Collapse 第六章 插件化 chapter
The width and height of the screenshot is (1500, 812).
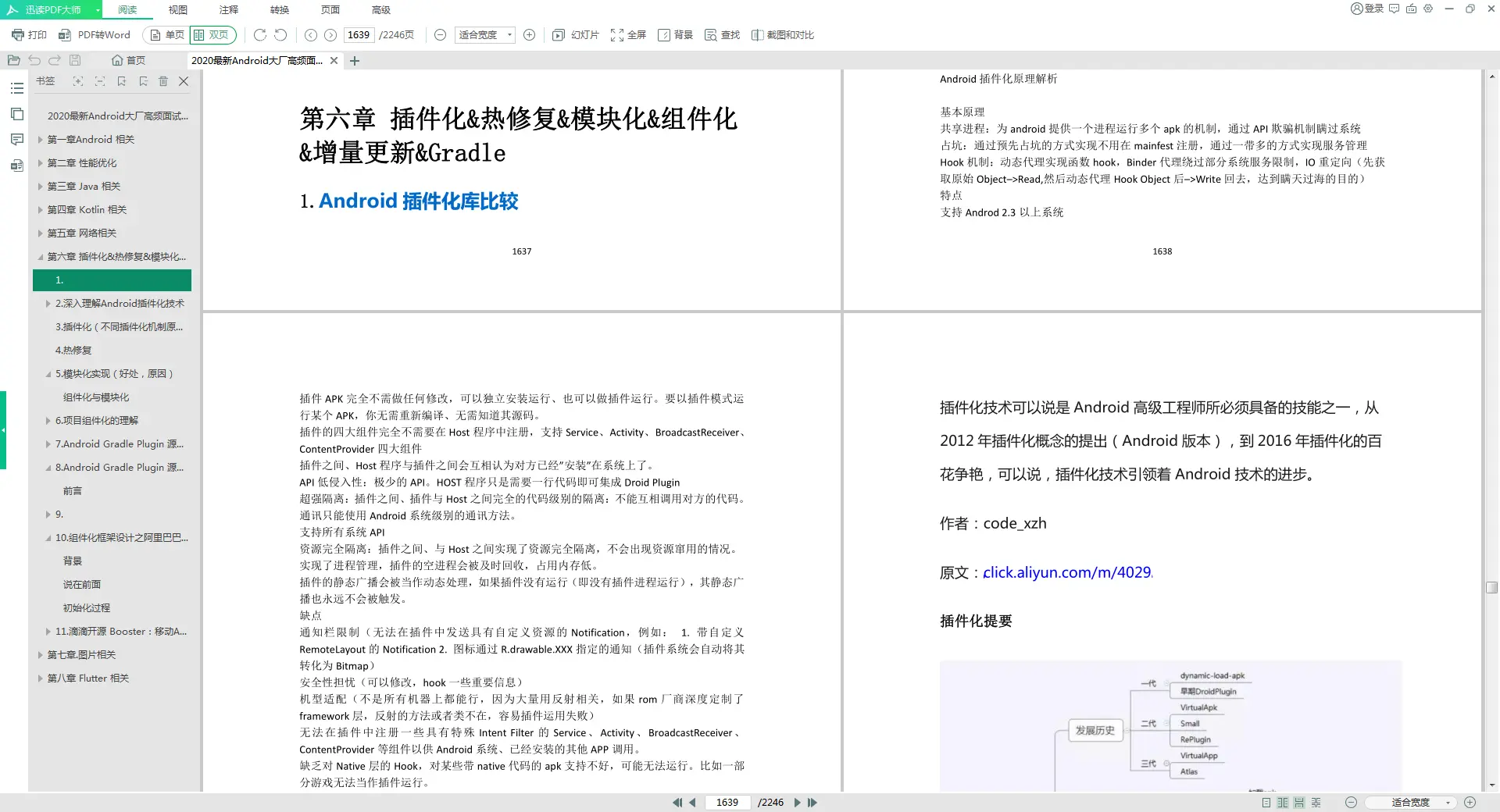(41, 256)
